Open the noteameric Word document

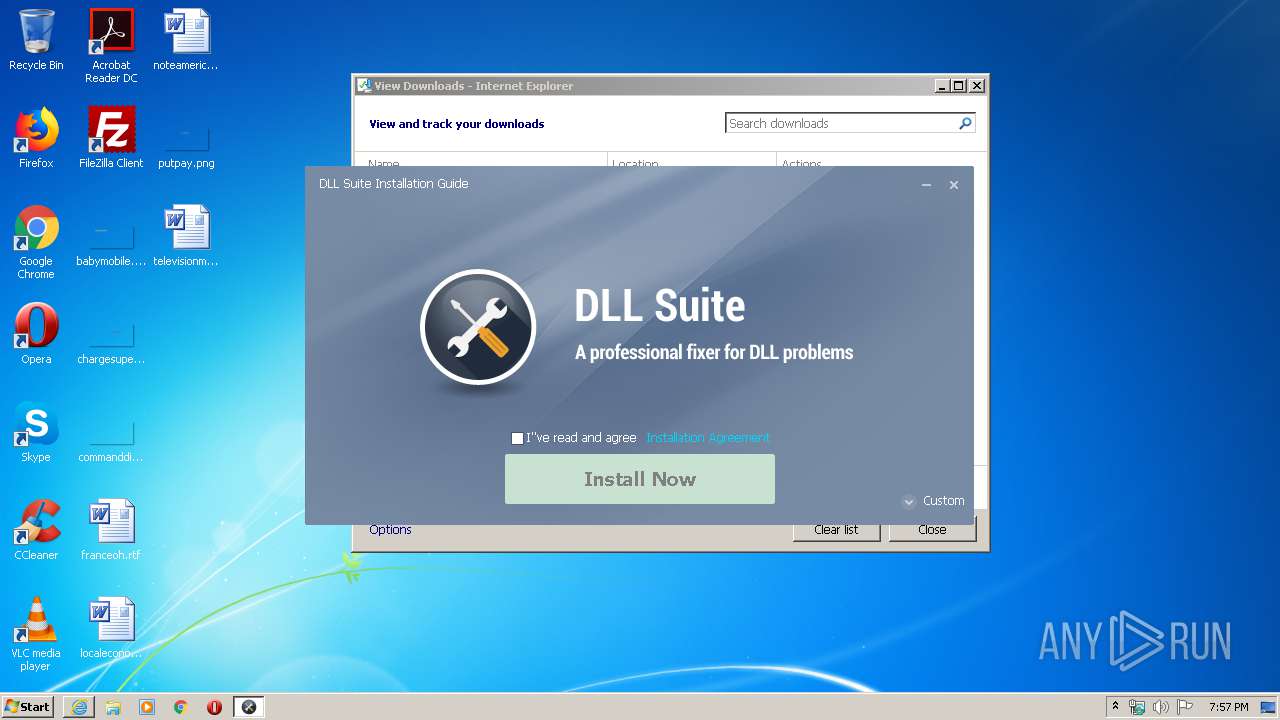click(186, 40)
